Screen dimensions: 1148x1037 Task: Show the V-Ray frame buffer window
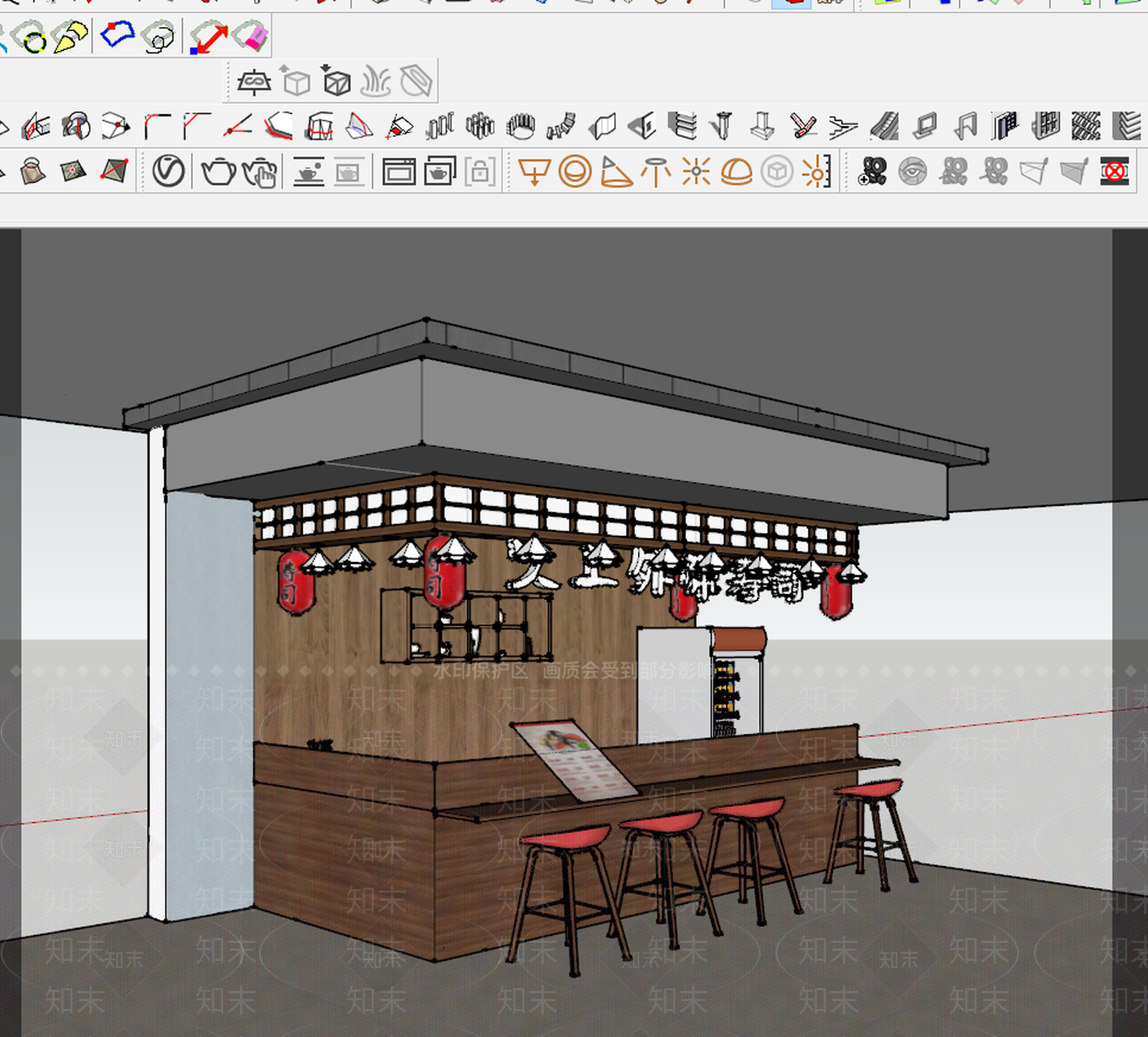pos(399,172)
